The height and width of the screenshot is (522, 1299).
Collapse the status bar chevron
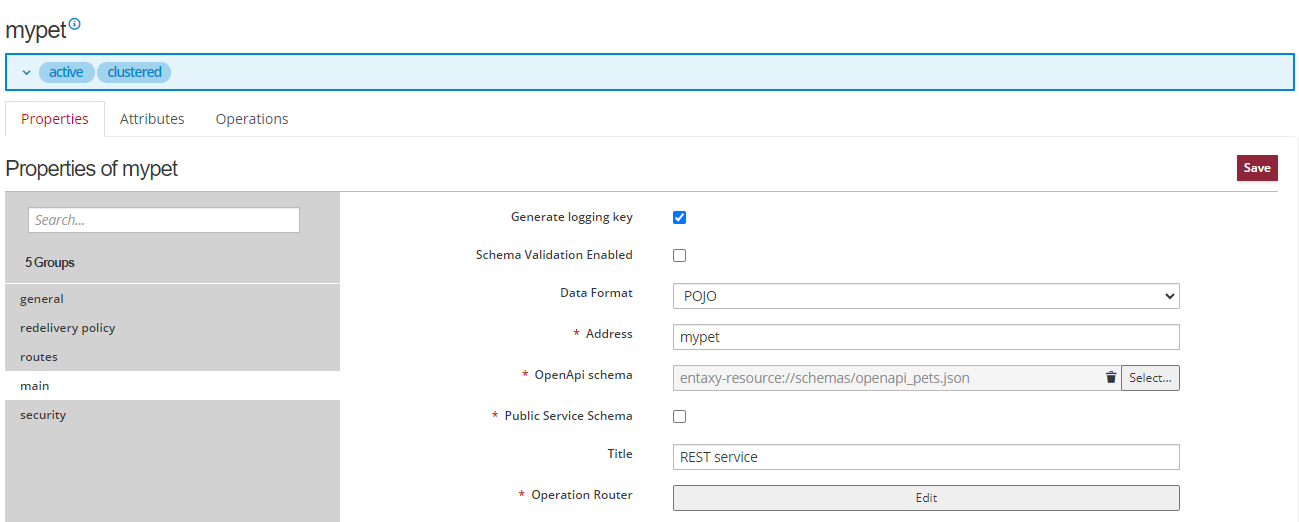point(26,73)
